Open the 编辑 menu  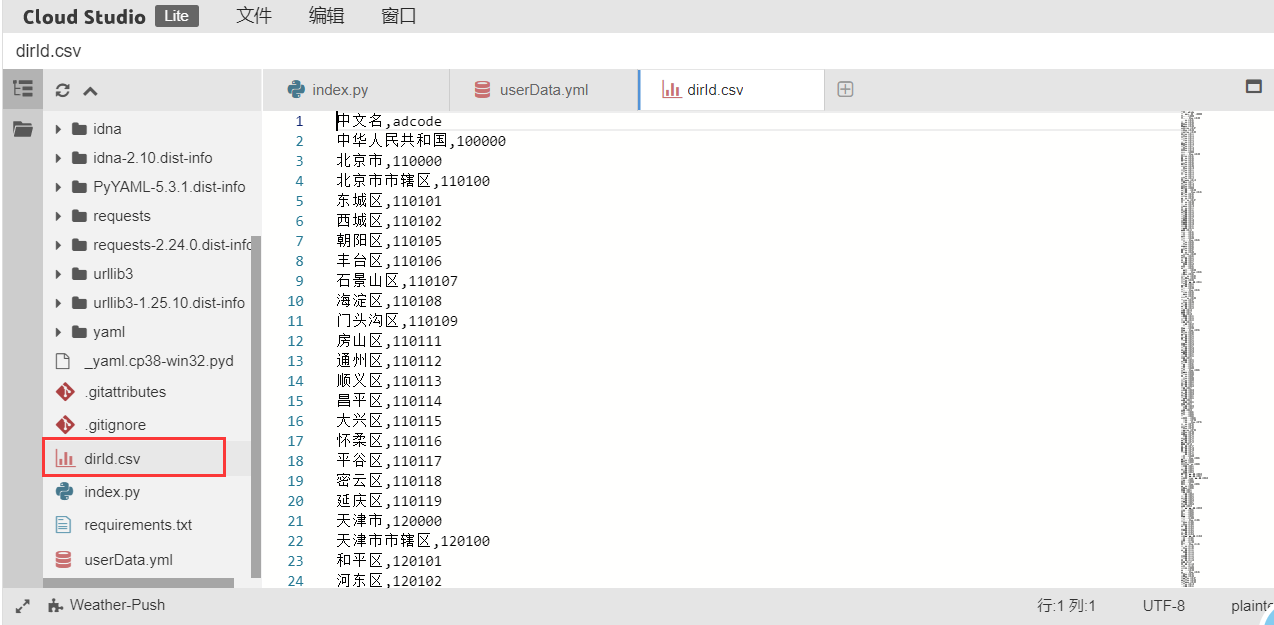tap(327, 16)
